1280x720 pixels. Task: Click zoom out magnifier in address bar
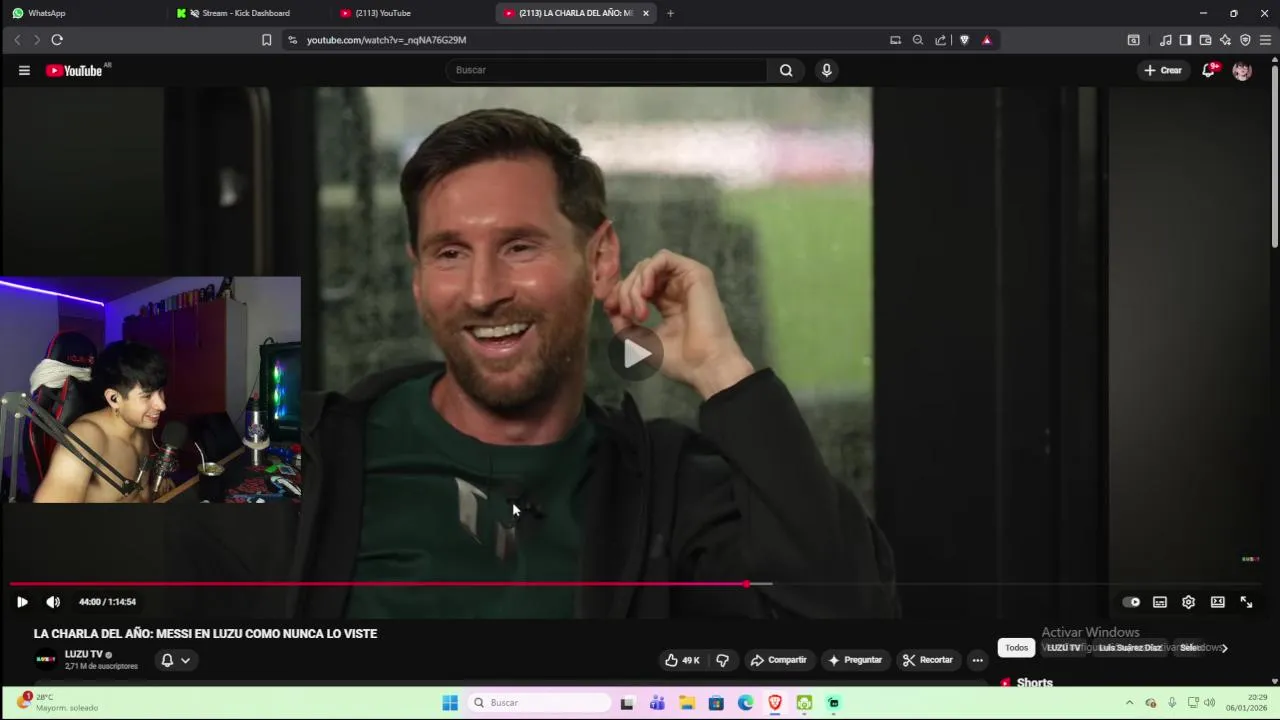[918, 40]
